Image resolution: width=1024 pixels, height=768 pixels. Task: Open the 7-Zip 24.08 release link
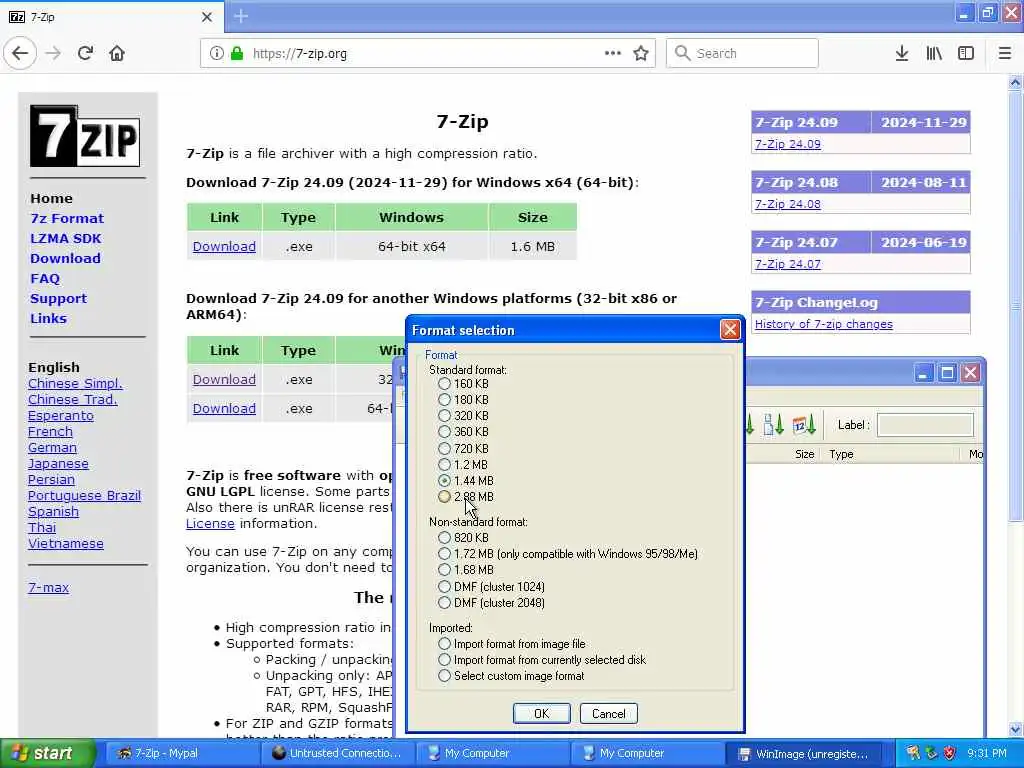(788, 204)
